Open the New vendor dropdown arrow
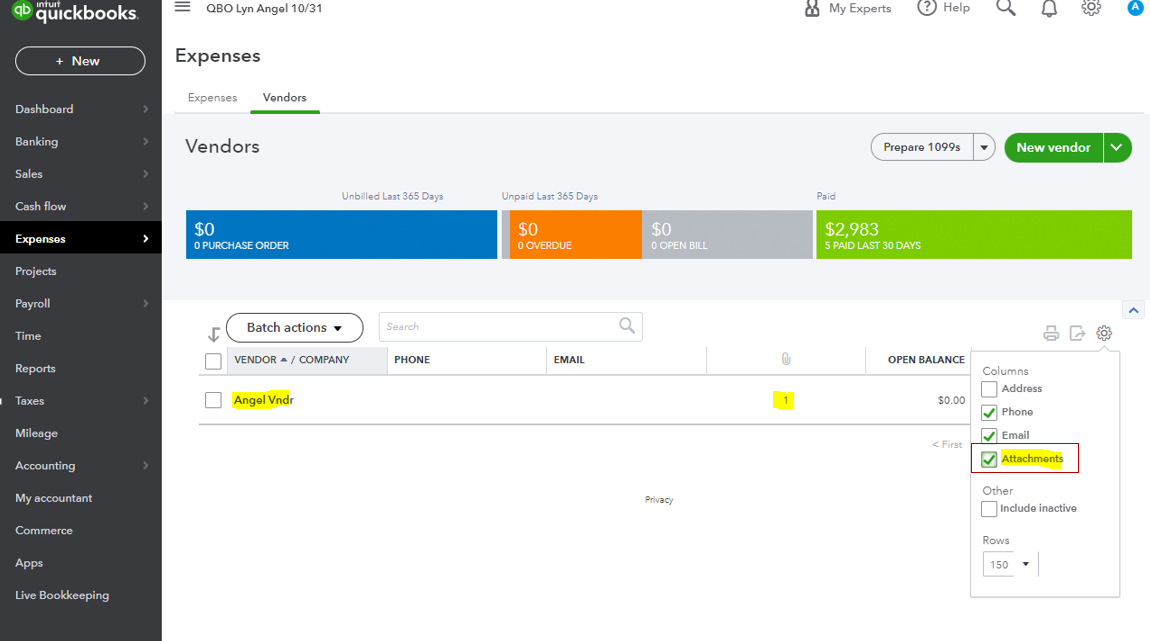This screenshot has width=1150, height=641. coord(1116,147)
